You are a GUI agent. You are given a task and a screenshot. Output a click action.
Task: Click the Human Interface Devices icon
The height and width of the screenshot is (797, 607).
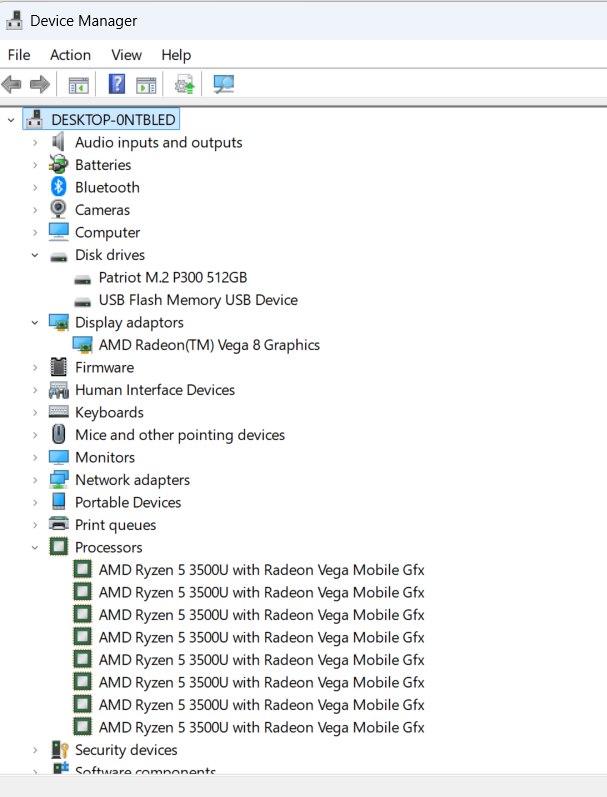click(x=58, y=390)
